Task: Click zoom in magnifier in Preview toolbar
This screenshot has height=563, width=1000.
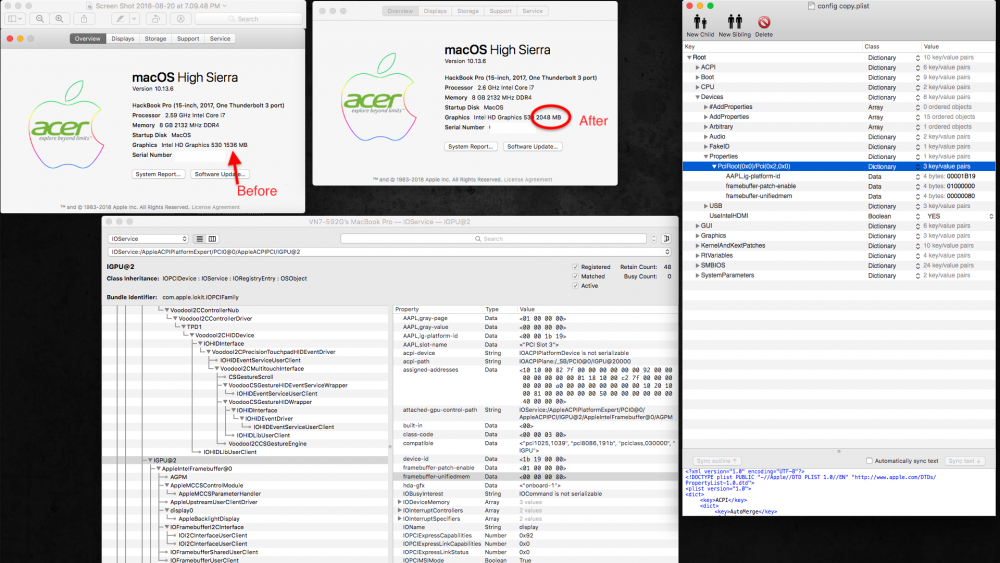Action: (x=59, y=19)
